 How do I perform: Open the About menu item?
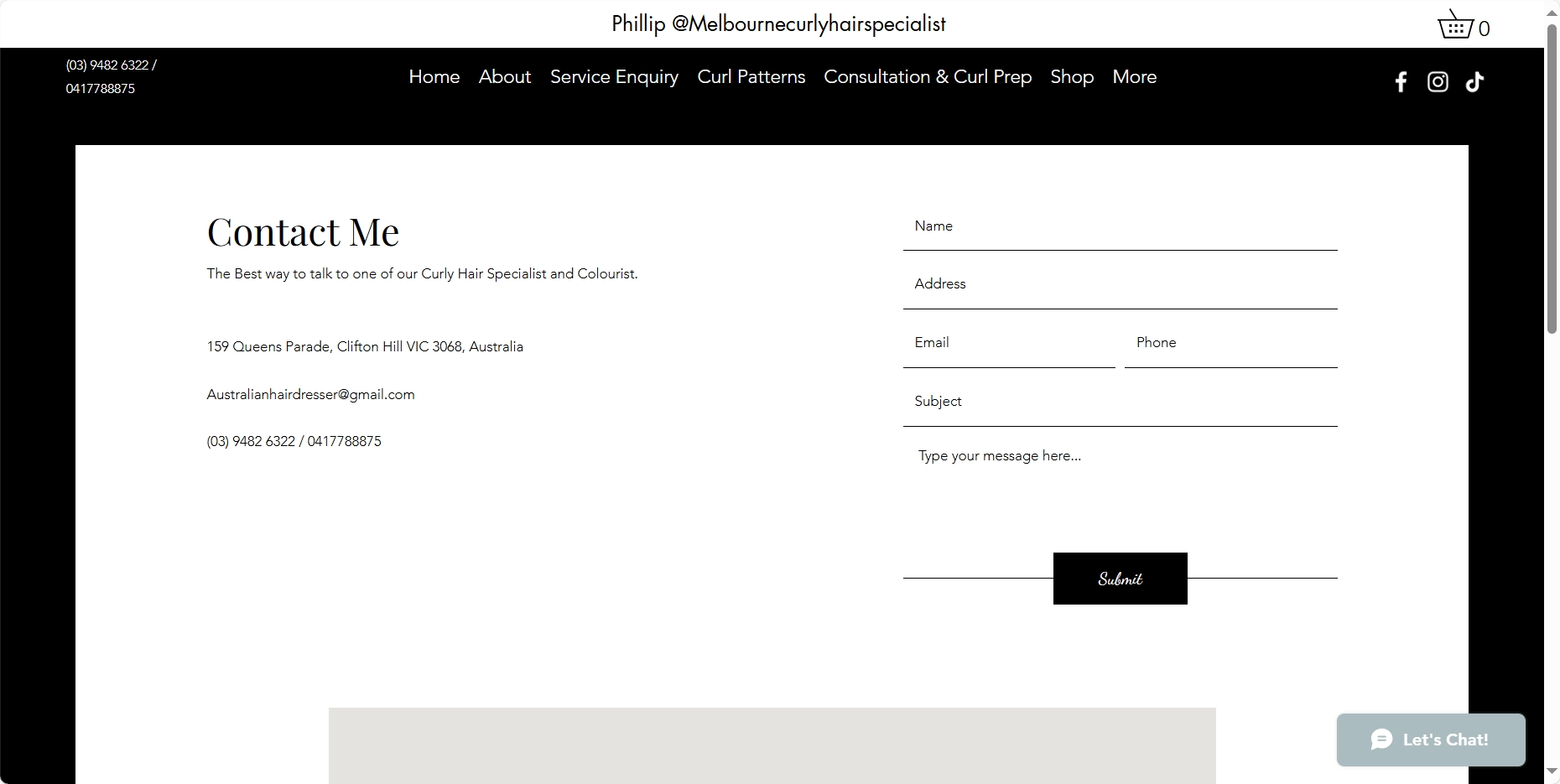coord(504,77)
